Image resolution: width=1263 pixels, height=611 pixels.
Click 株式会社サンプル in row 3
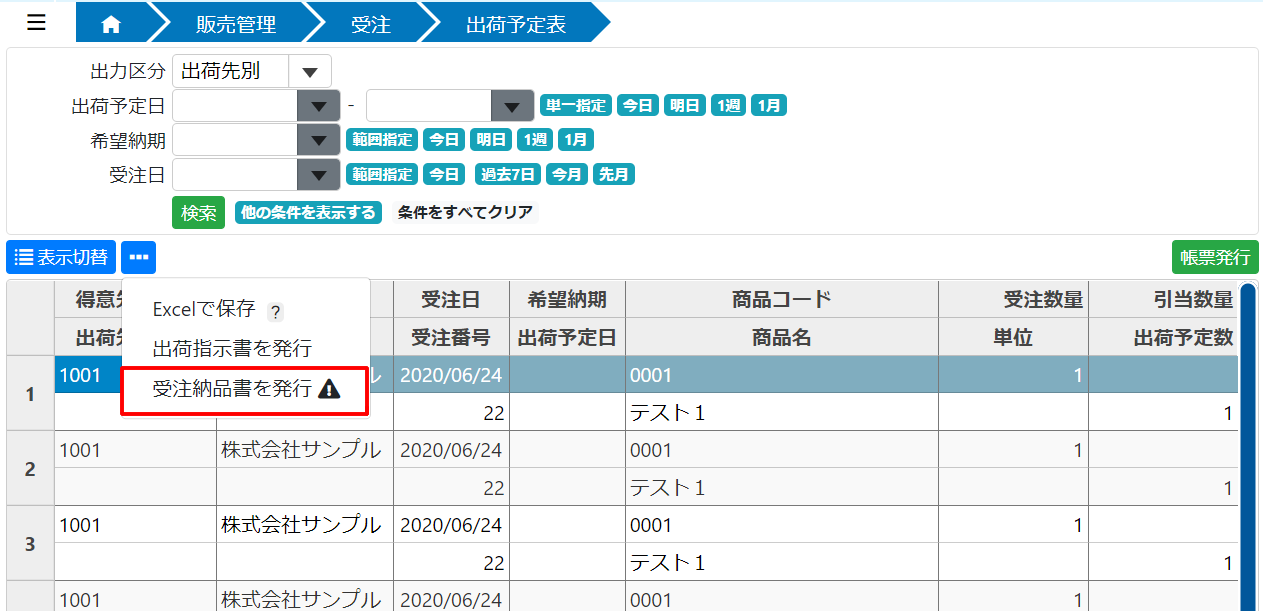click(305, 525)
